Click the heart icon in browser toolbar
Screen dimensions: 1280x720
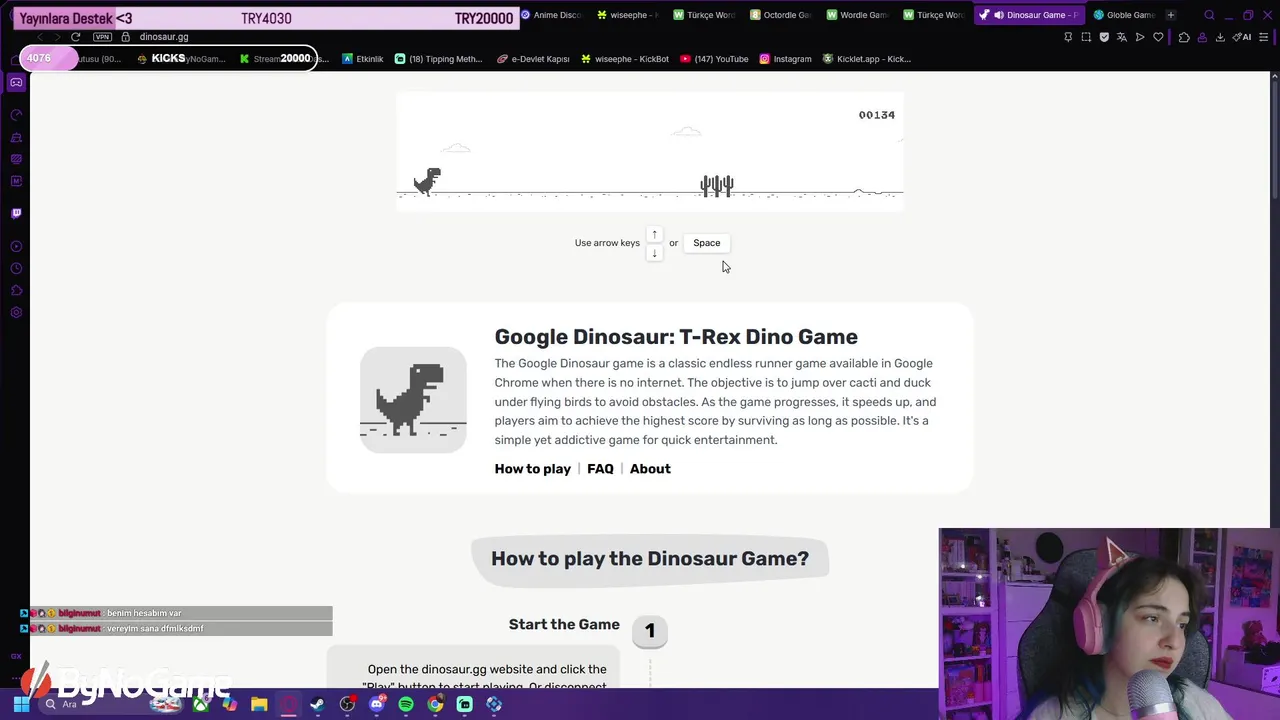click(1158, 37)
